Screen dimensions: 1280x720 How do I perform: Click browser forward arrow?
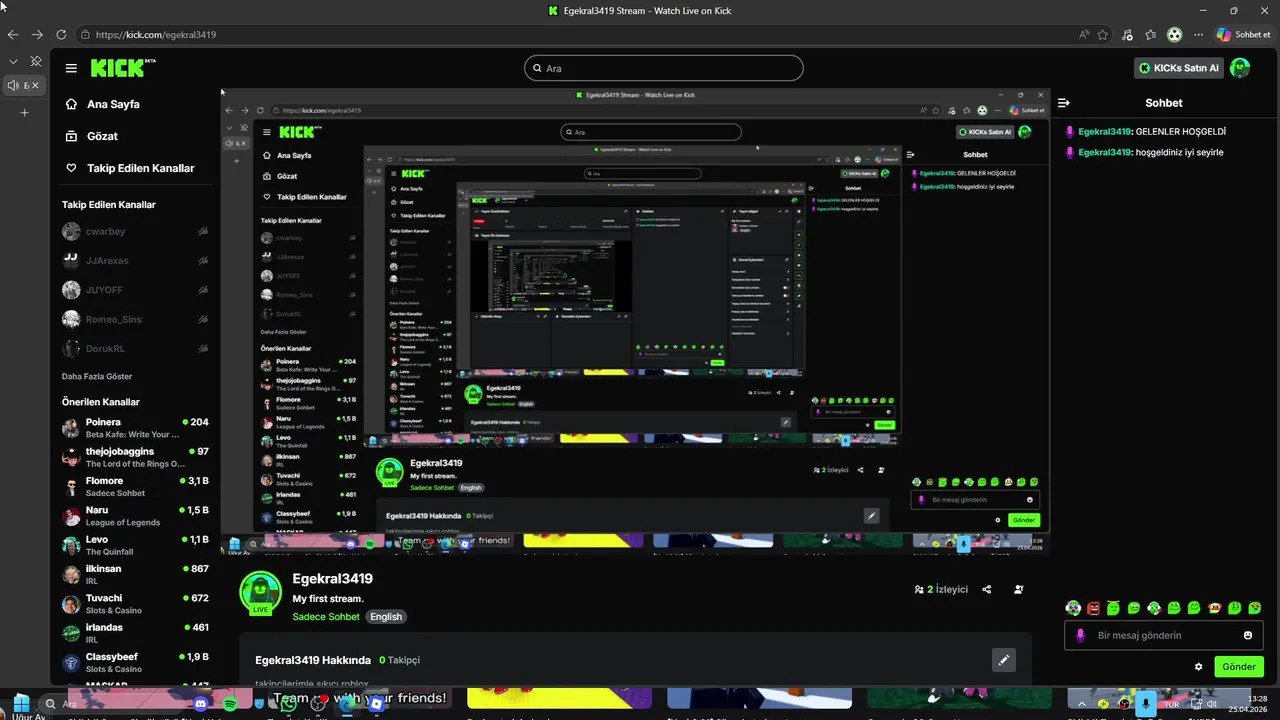pyautogui.click(x=37, y=34)
